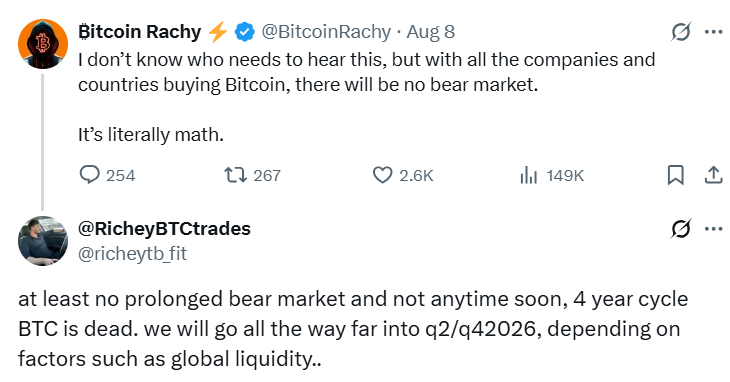The height and width of the screenshot is (382, 730).
Task: Visit the @richeytb_fit handle
Action: pos(133,254)
